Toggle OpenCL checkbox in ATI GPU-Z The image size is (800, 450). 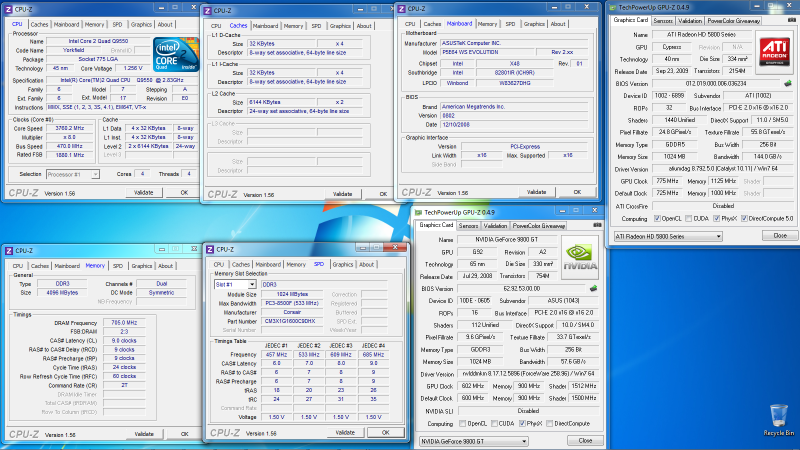(x=657, y=218)
